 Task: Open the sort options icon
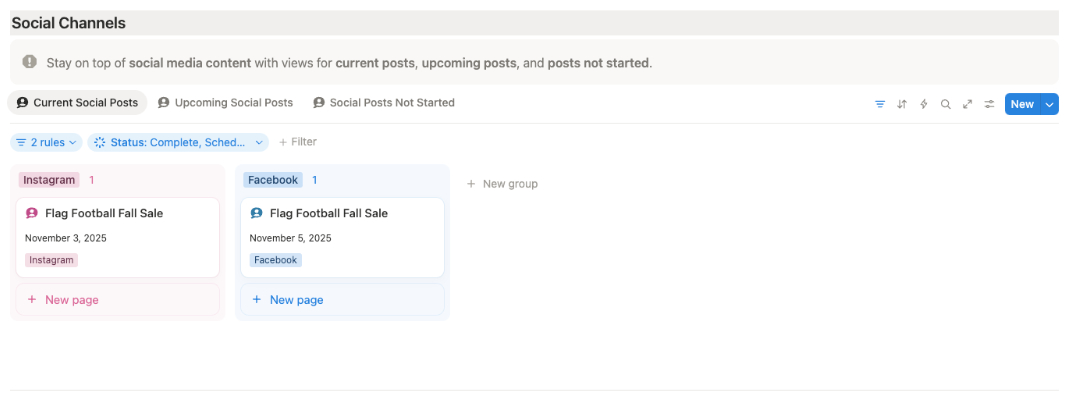(x=902, y=104)
